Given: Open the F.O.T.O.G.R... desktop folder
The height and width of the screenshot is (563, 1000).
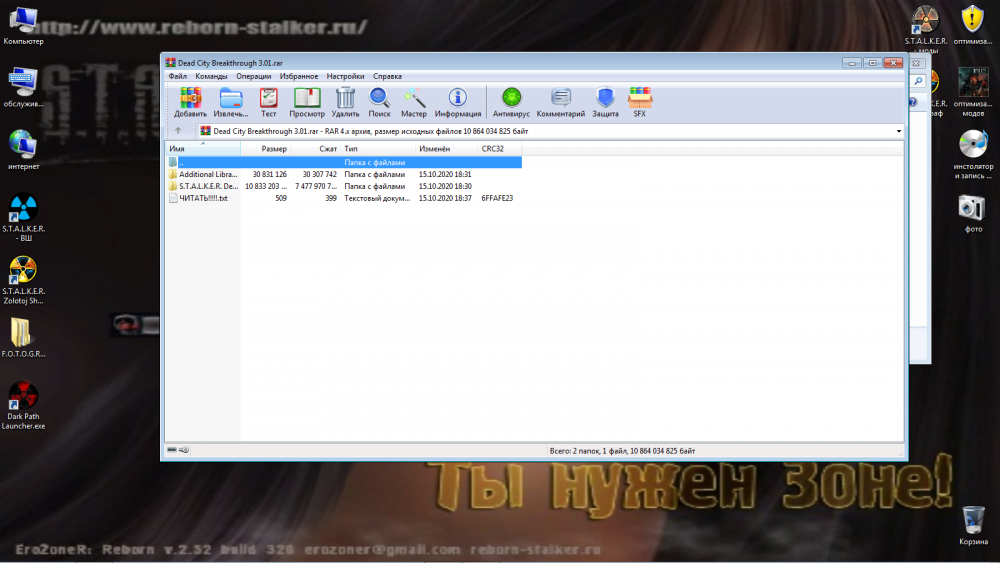Looking at the screenshot, I should [24, 338].
